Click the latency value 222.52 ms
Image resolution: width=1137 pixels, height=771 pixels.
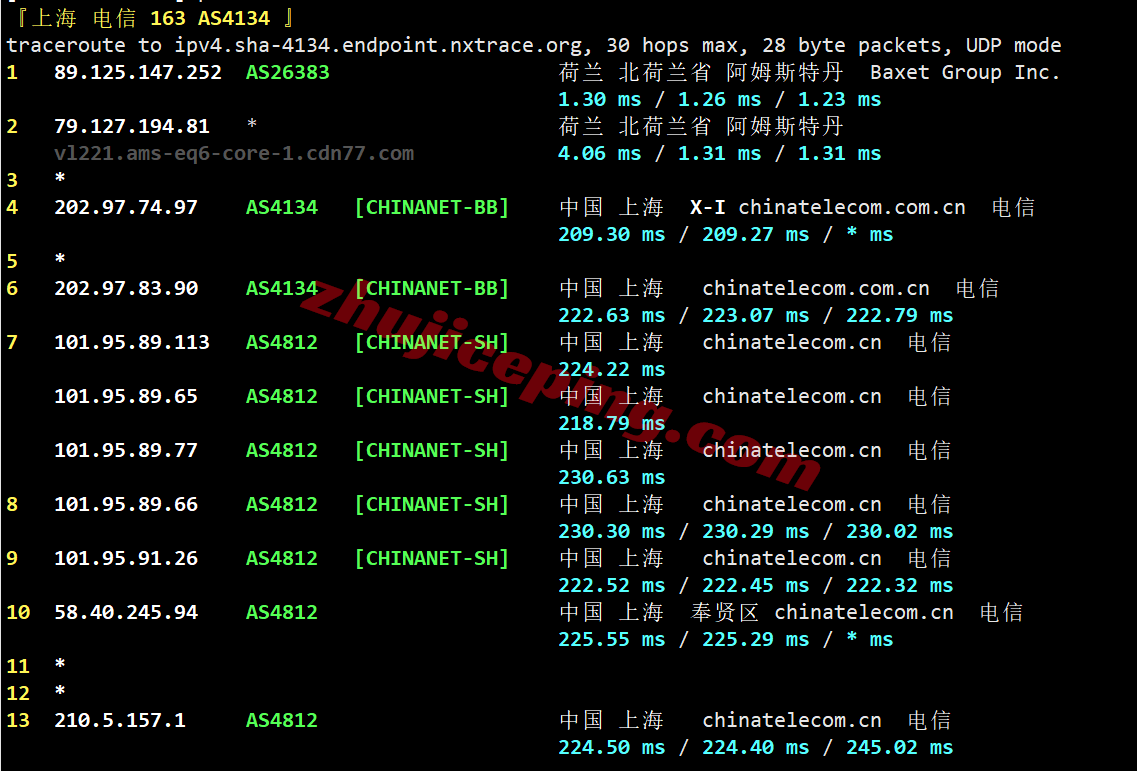point(611,585)
